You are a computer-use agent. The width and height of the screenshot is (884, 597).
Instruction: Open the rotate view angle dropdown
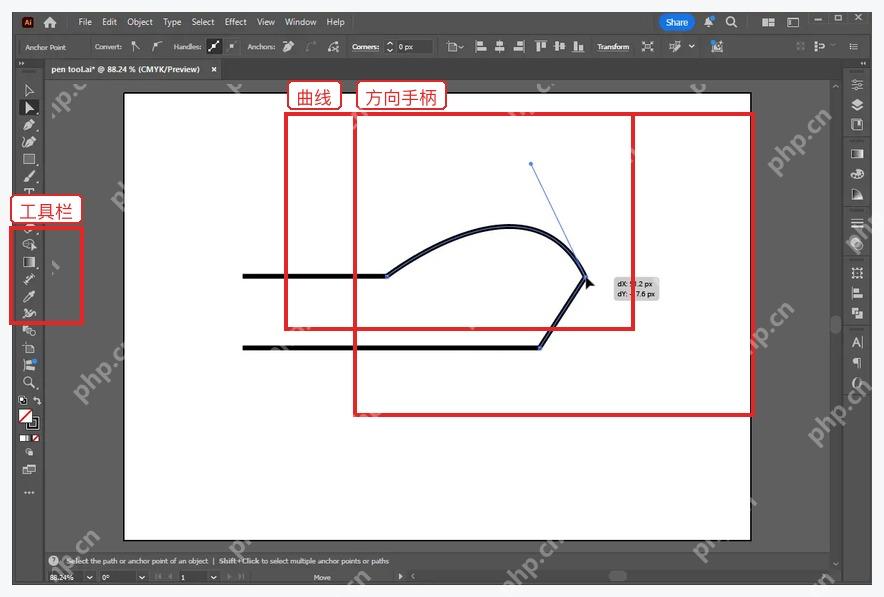(x=142, y=577)
